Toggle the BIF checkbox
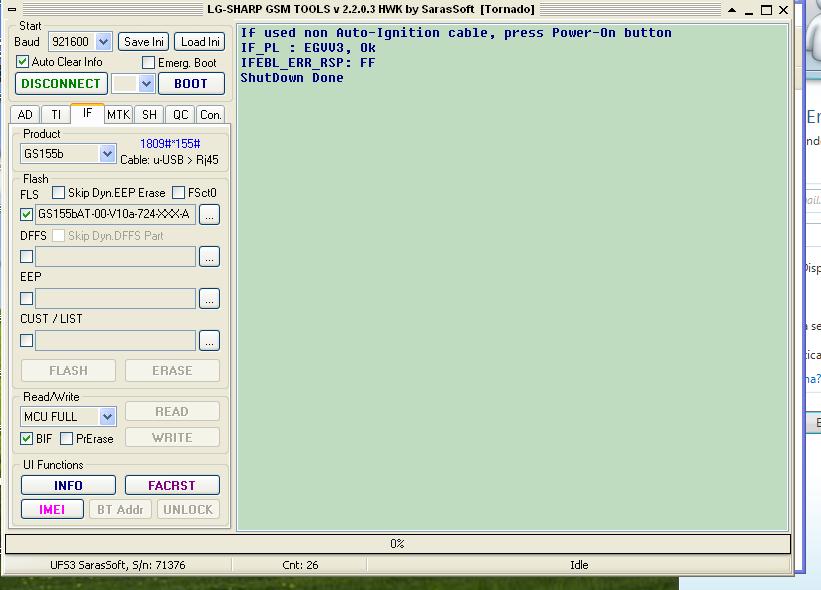 pos(26,439)
